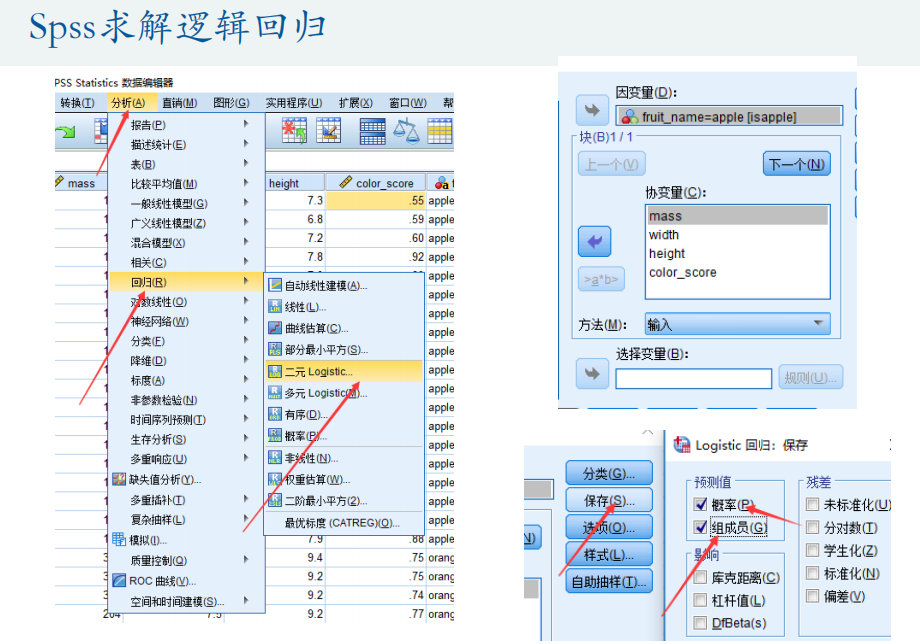
Task: Click the 线性(L) regression icon
Action: point(275,307)
